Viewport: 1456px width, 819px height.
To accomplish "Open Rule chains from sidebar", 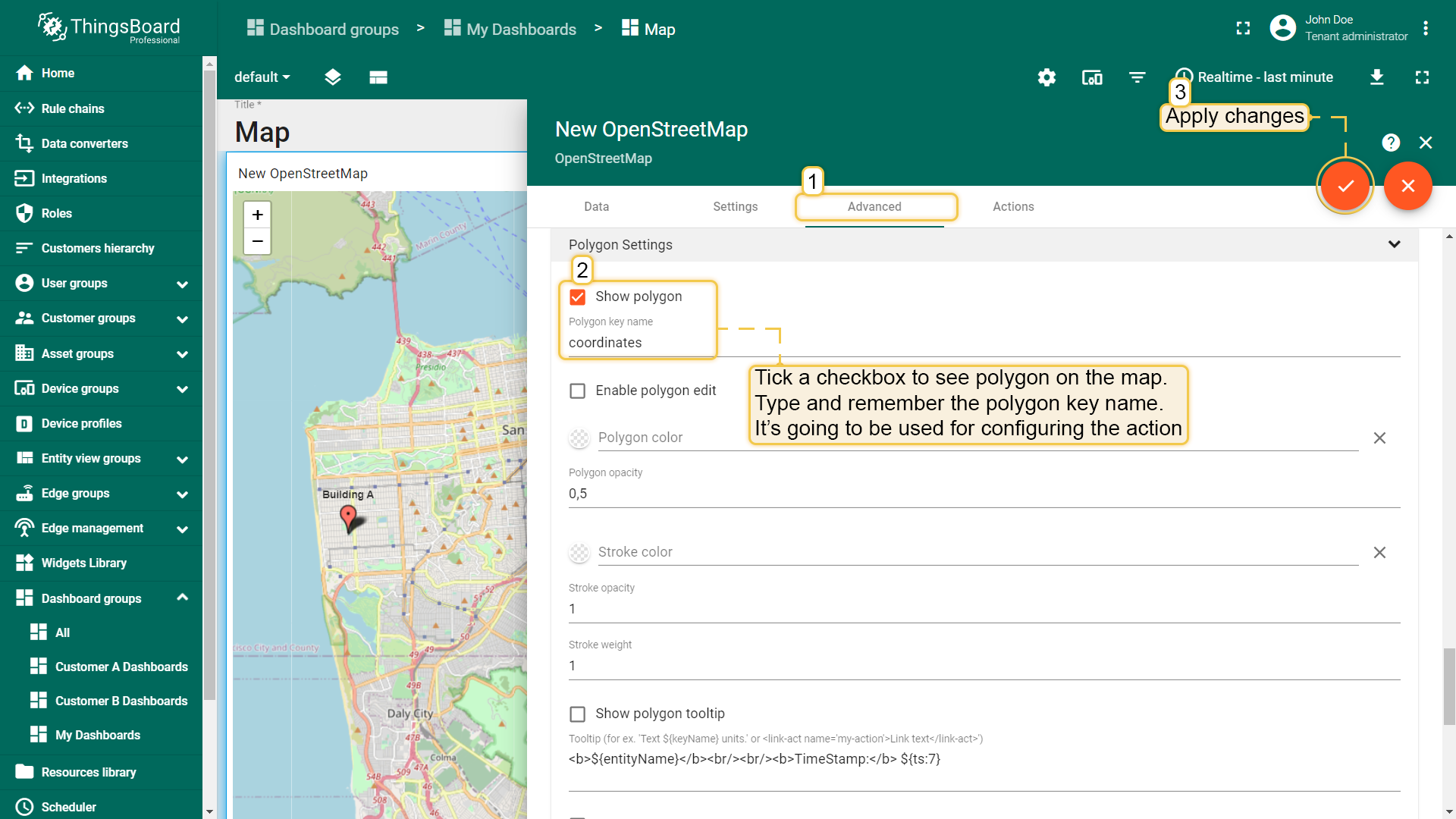I will click(x=101, y=108).
